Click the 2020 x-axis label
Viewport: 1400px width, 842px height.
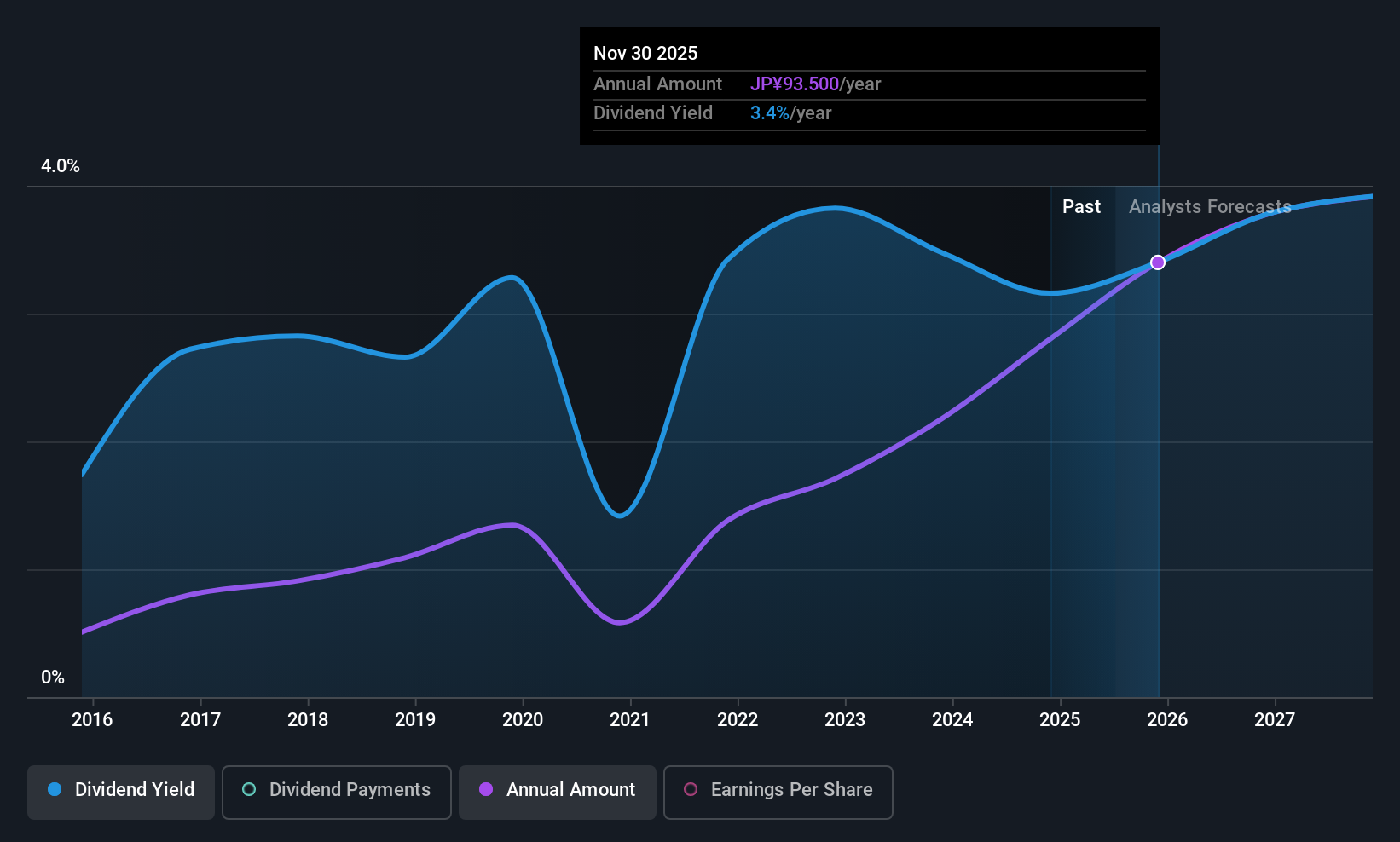pyautogui.click(x=523, y=719)
